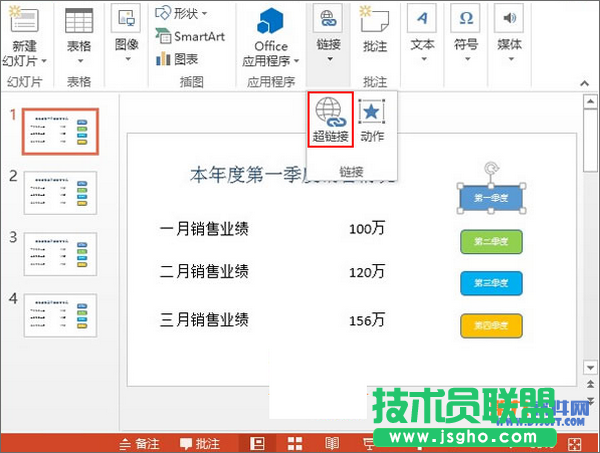Click the 媒体 speaker icon
Image resolution: width=600 pixels, height=453 pixels.
coord(509,18)
